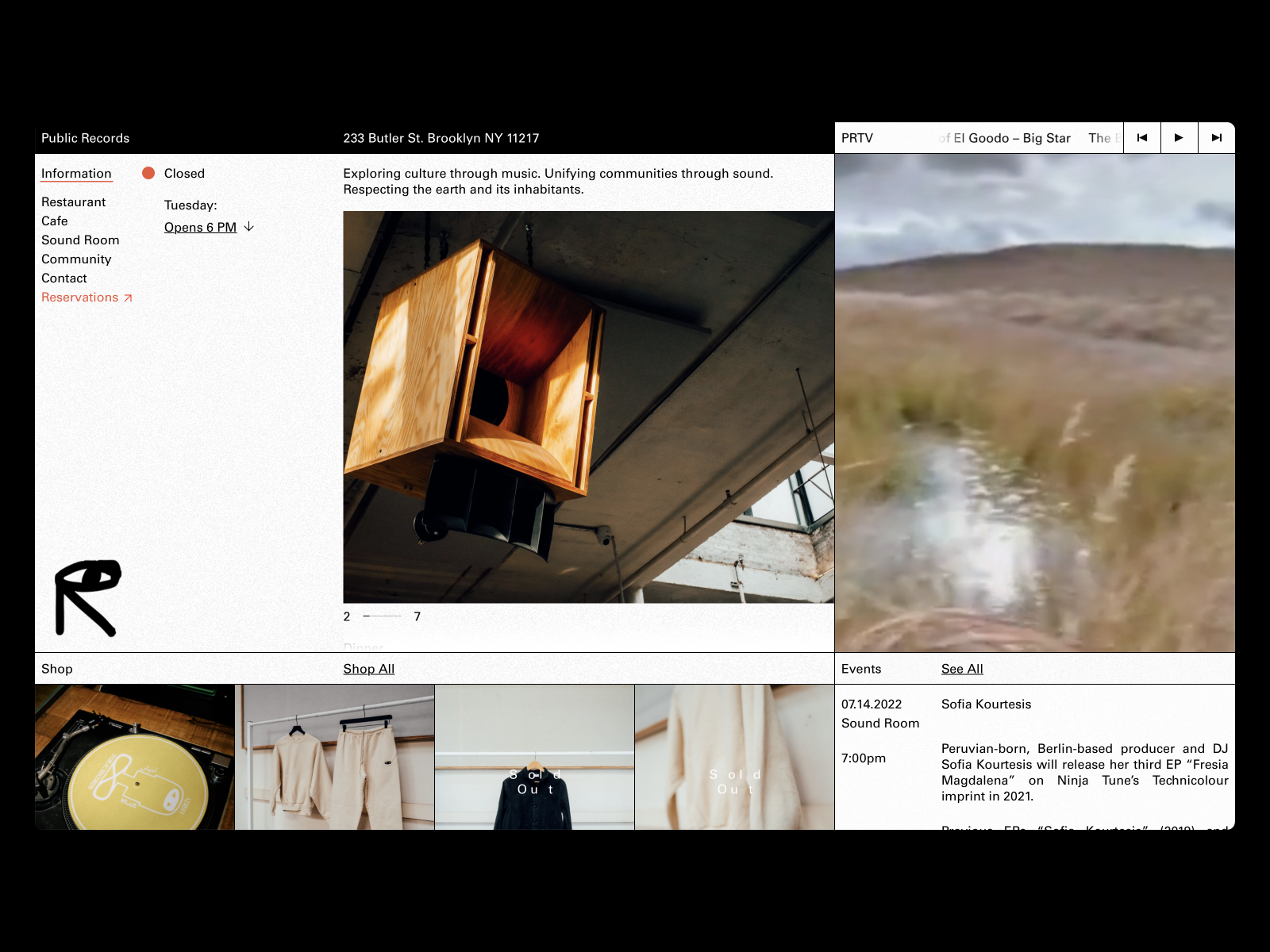Go back to the previous PRTV track
Viewport: 1270px width, 952px height.
(1141, 137)
